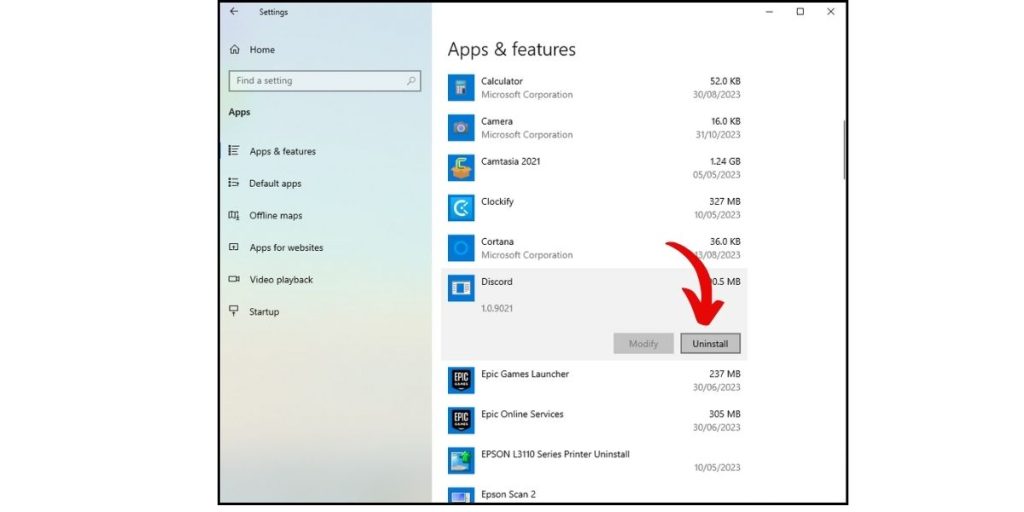Click the Discord app name
Viewport: 1024px width, 512px height.
[497, 282]
